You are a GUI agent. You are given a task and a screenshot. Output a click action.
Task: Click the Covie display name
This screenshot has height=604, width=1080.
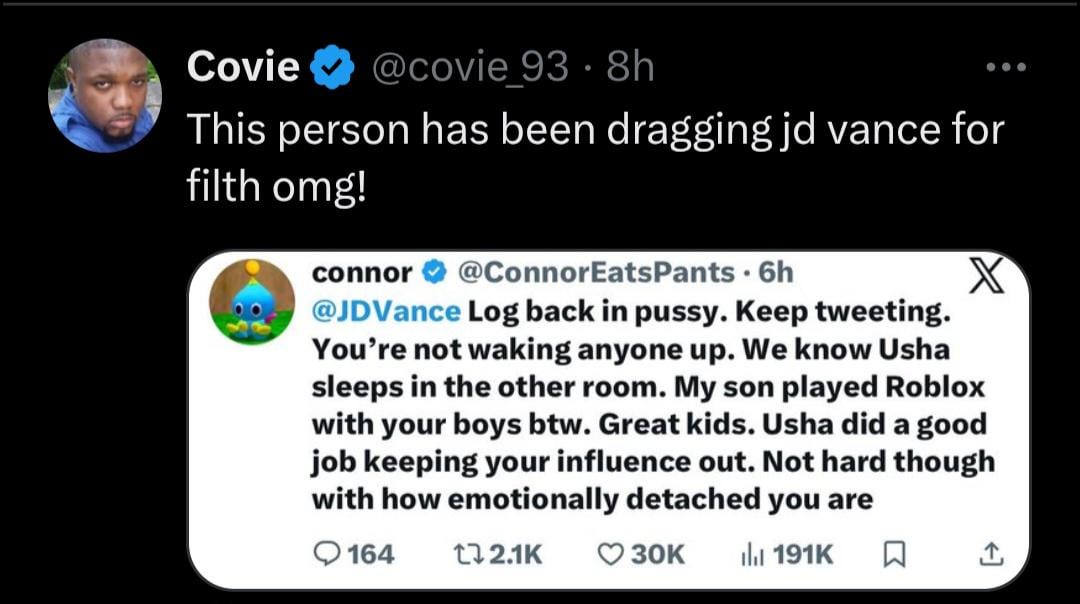pos(244,67)
